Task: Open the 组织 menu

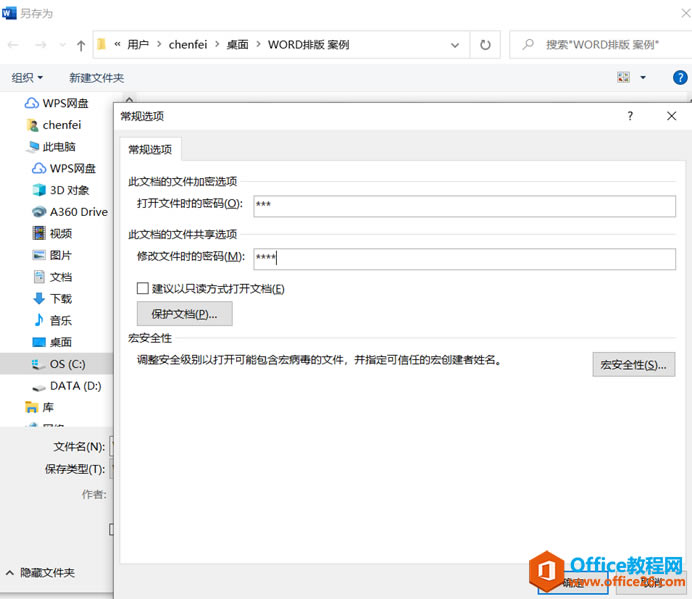Action: coord(27,78)
